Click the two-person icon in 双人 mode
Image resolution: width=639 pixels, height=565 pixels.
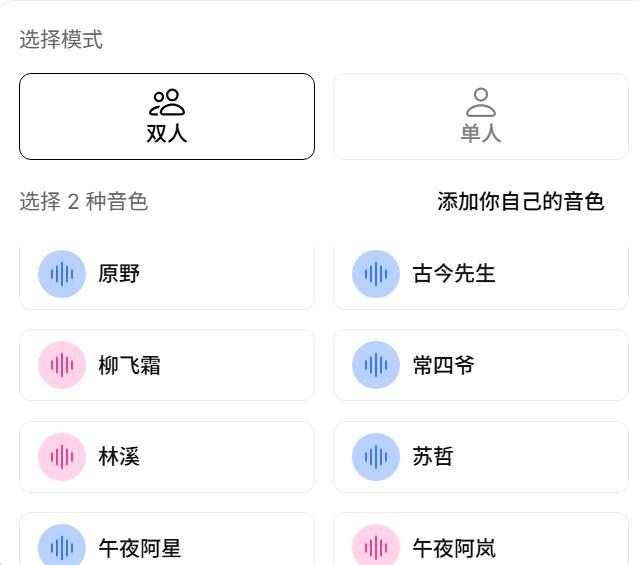(x=167, y=102)
